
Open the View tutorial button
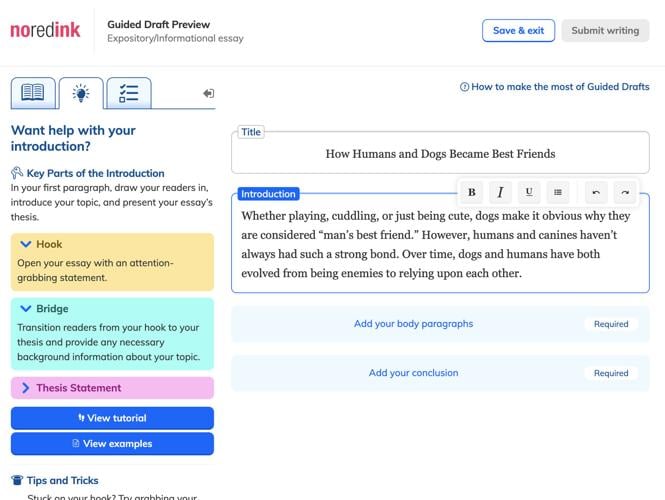112,418
